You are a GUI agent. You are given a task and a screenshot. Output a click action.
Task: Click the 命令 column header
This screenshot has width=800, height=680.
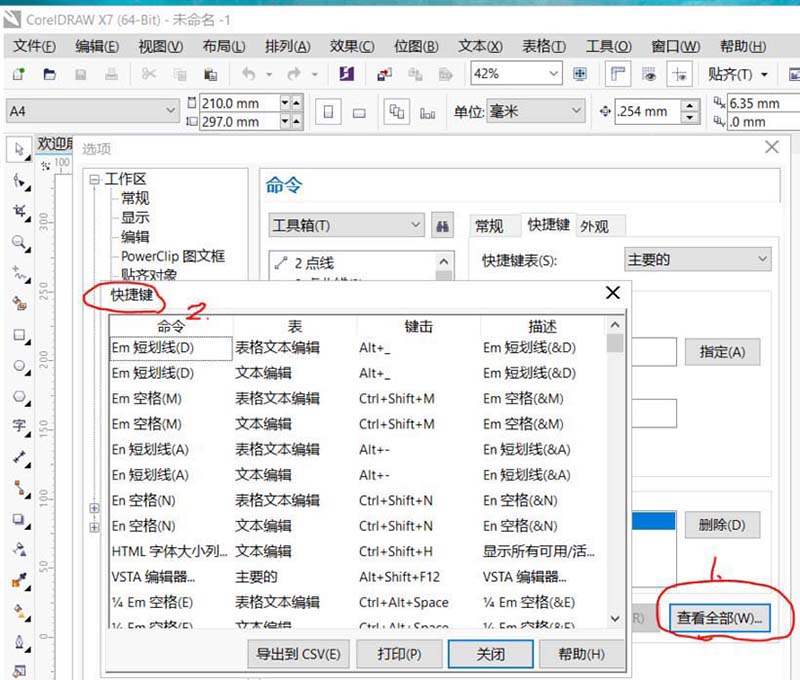coord(171,326)
